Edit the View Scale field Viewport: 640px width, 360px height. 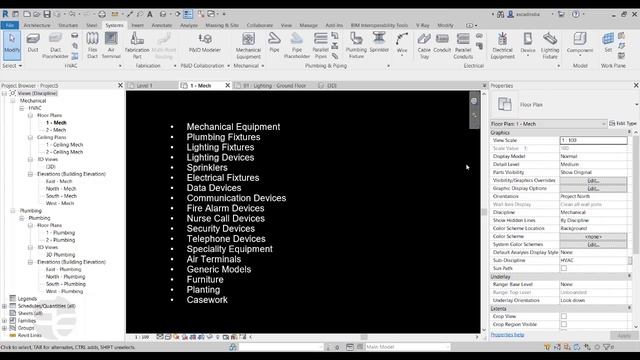593,140
